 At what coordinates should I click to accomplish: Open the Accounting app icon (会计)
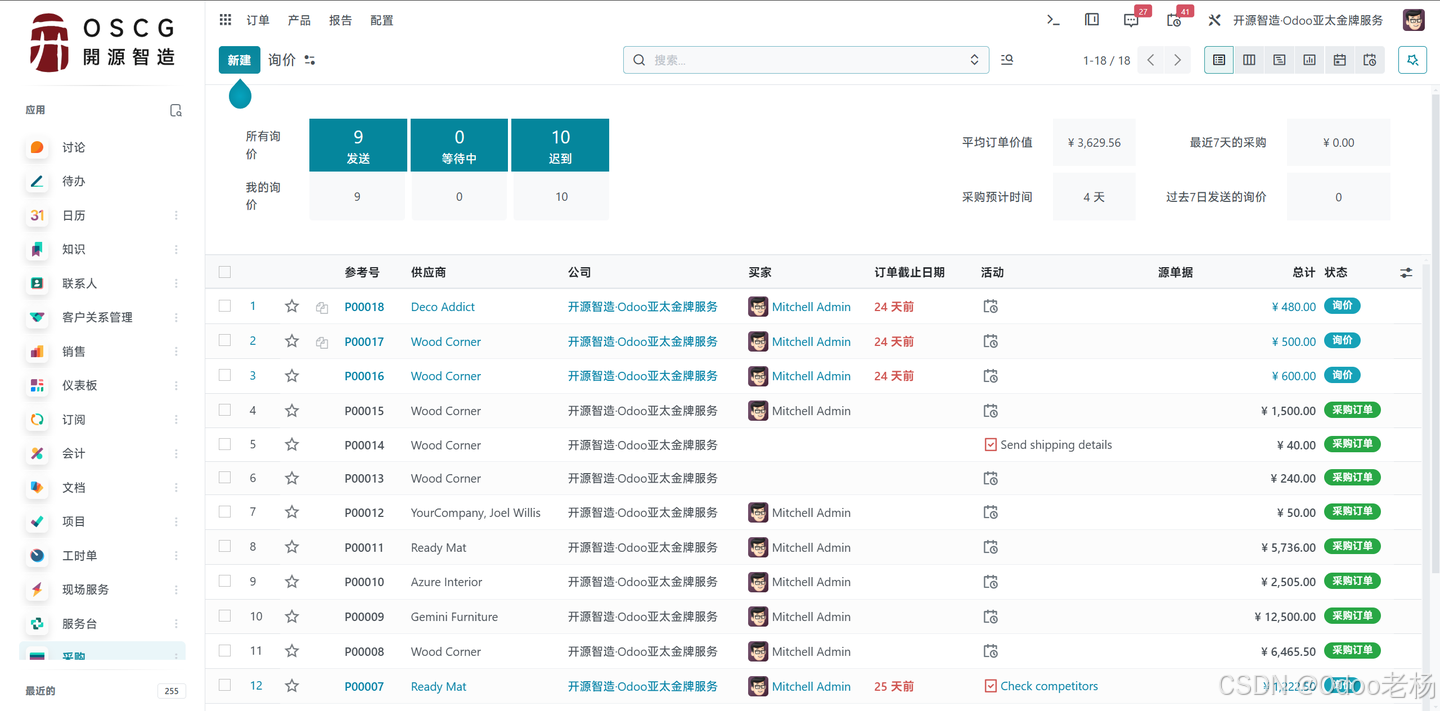(x=37, y=453)
